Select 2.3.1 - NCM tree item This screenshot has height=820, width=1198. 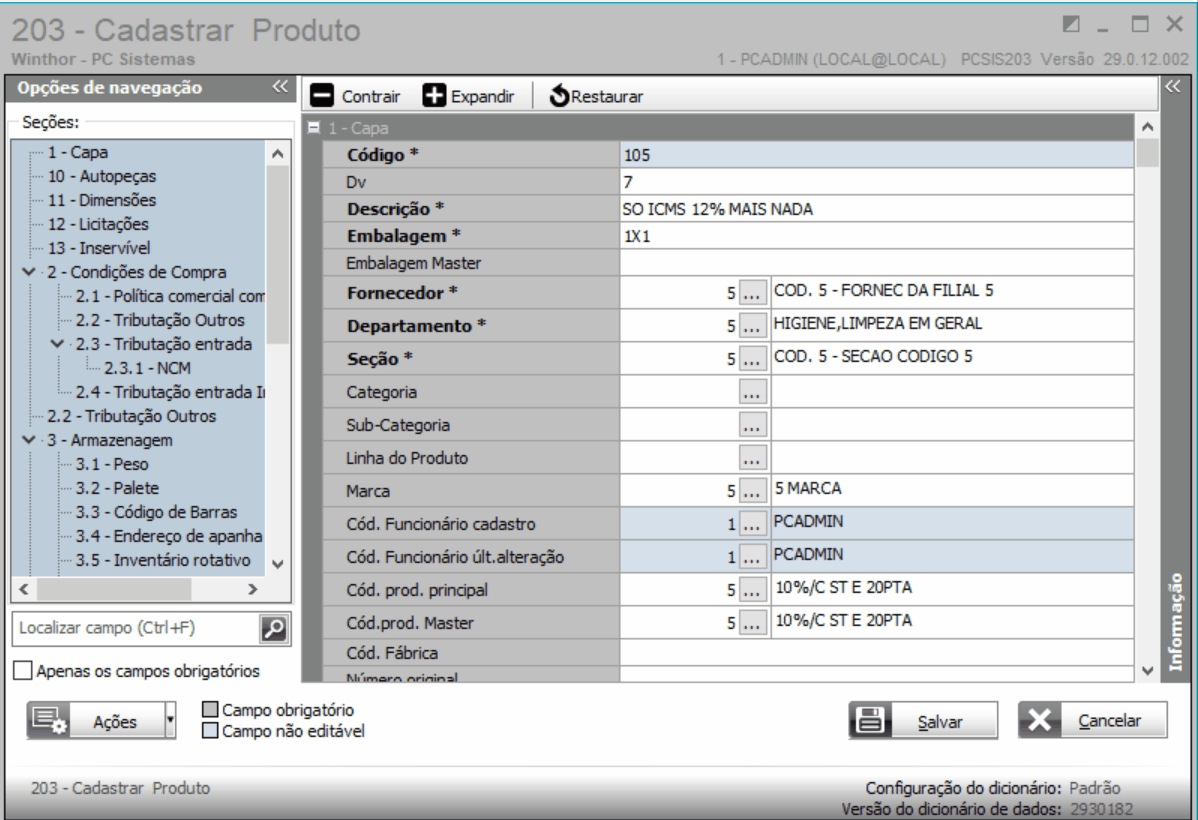147,368
